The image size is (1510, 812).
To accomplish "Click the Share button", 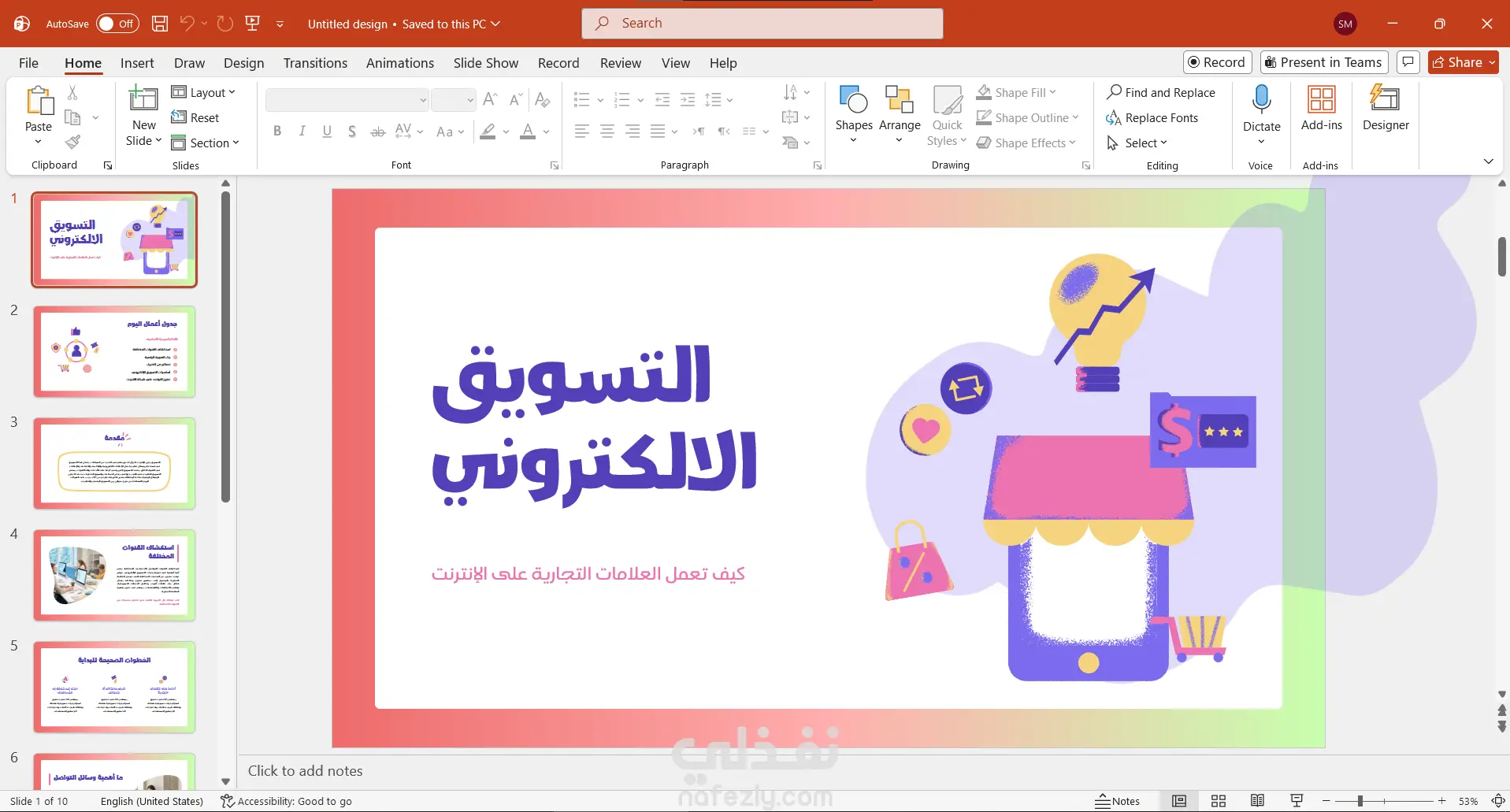I will point(1463,62).
